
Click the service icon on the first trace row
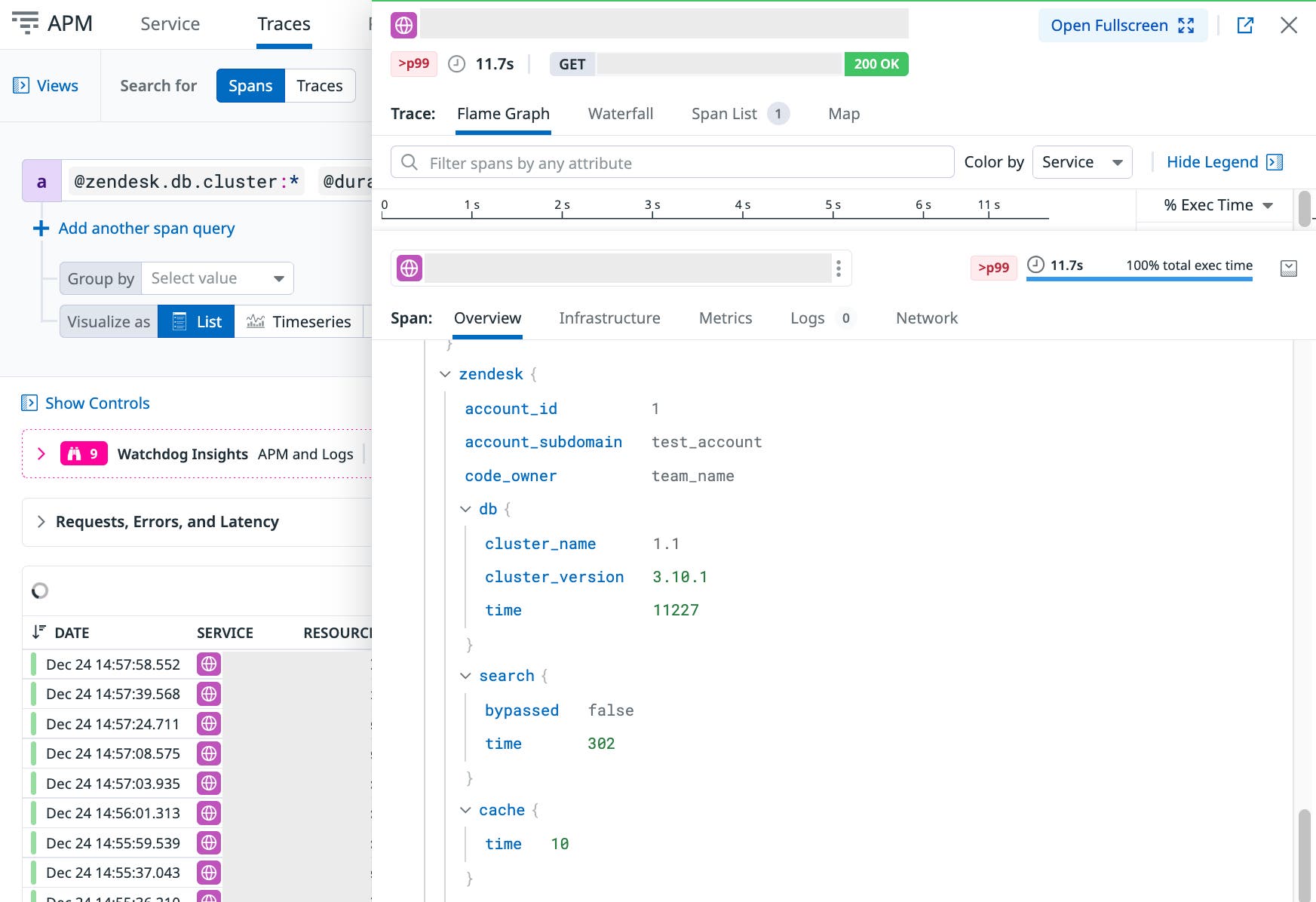point(208,664)
